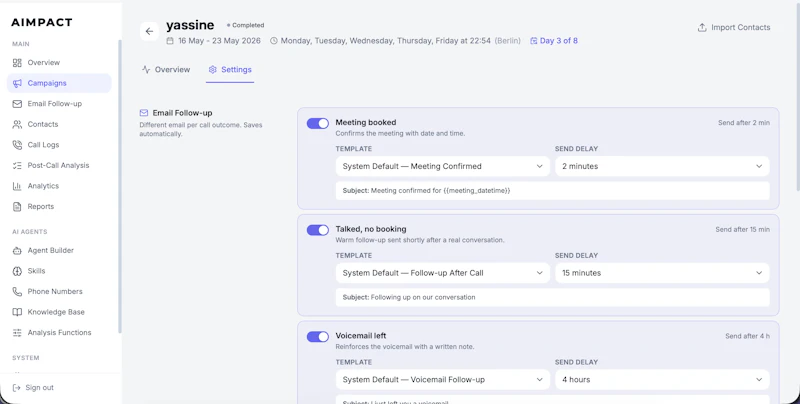Screen dimensions: 800x404
Task: Click the yassine campaign title
Action: point(190,25)
